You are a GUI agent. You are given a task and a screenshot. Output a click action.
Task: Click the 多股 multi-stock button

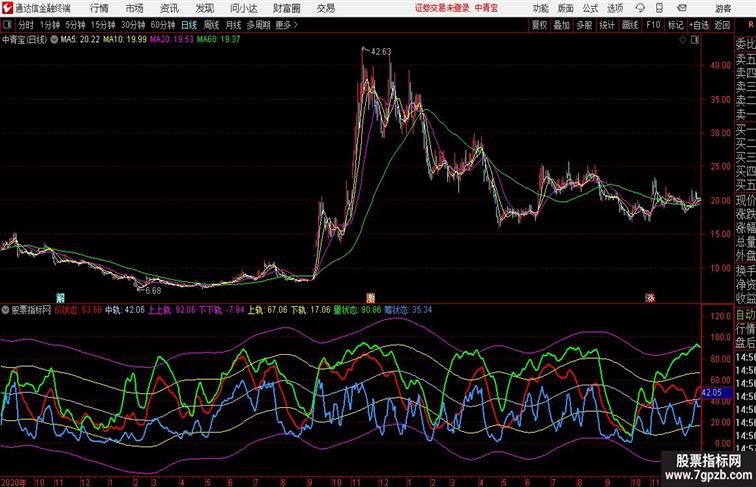click(x=584, y=25)
